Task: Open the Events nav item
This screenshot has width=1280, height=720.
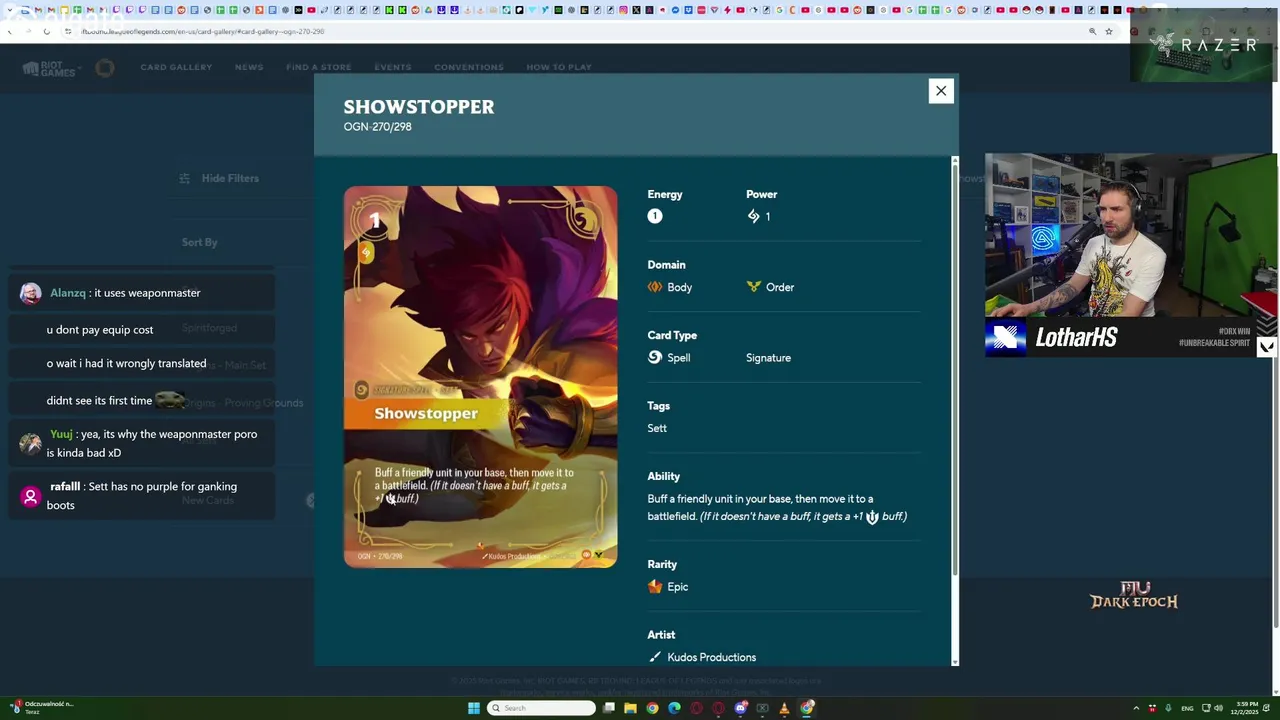Action: (x=392, y=67)
